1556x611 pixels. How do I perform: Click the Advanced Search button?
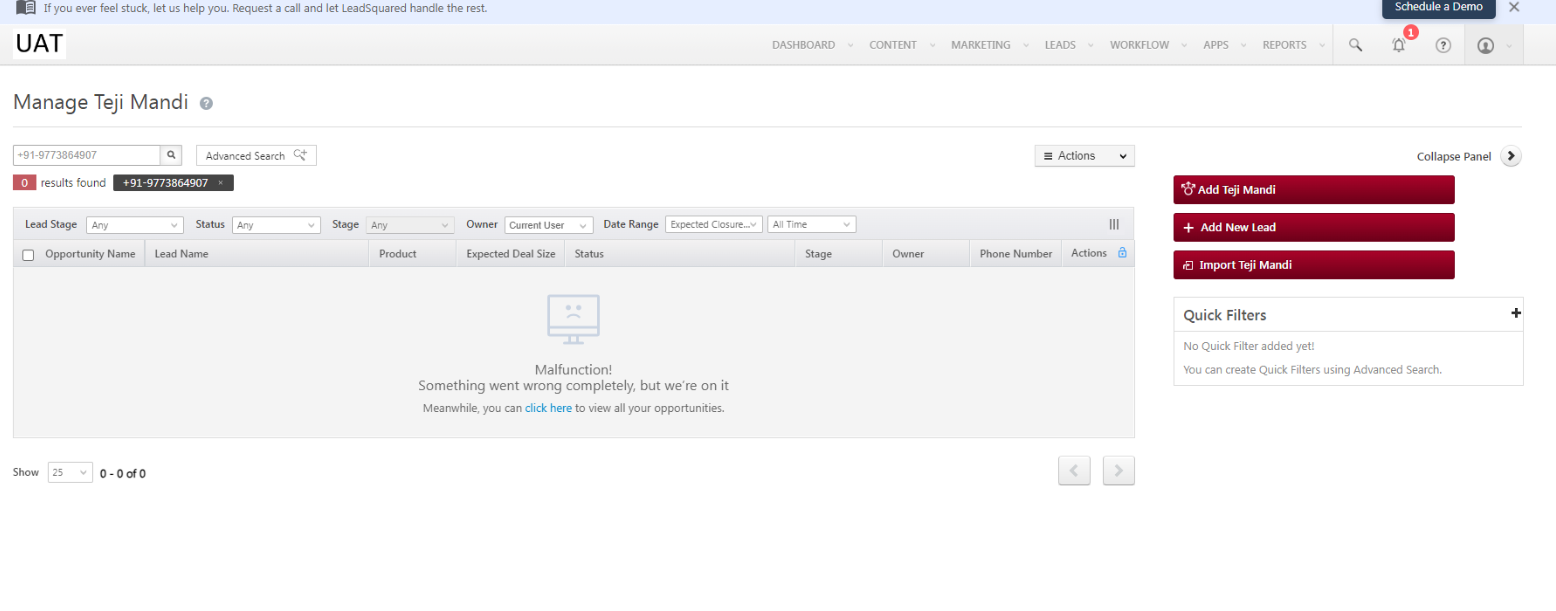(256, 156)
